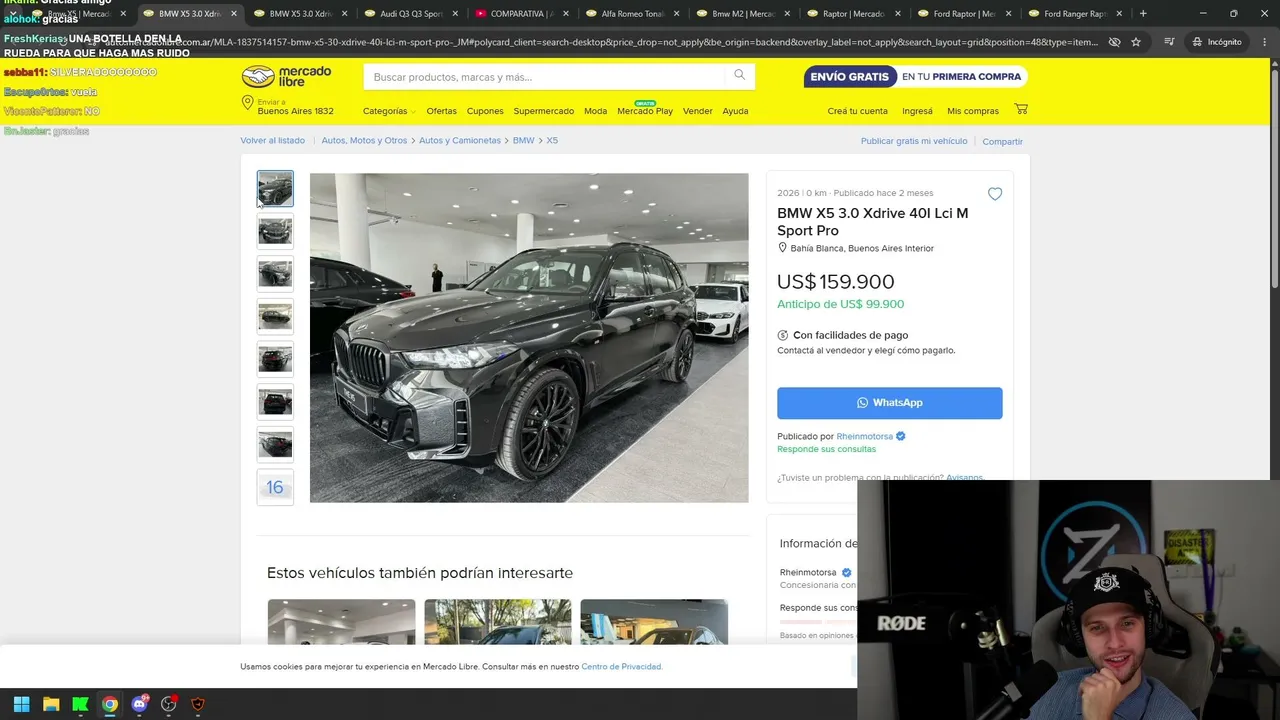Open the Ofertas menu item
The height and width of the screenshot is (720, 1280).
pos(441,111)
